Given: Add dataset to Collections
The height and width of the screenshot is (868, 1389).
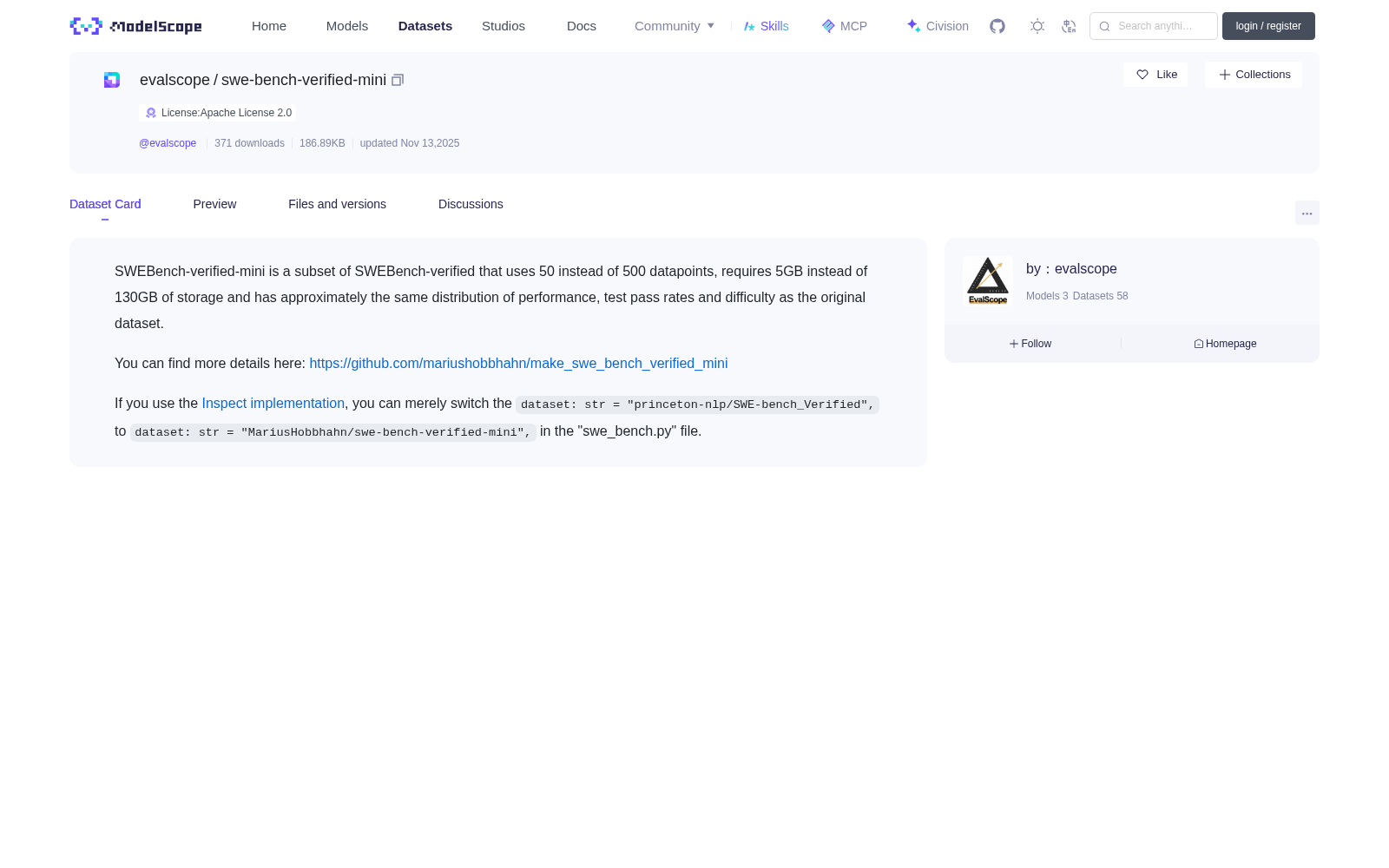Looking at the screenshot, I should 1254,75.
